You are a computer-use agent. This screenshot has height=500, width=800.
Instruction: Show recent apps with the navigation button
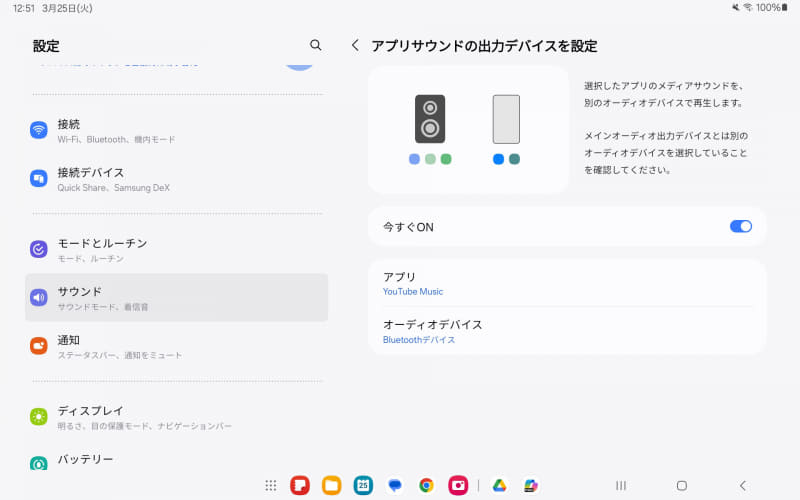tap(621, 485)
